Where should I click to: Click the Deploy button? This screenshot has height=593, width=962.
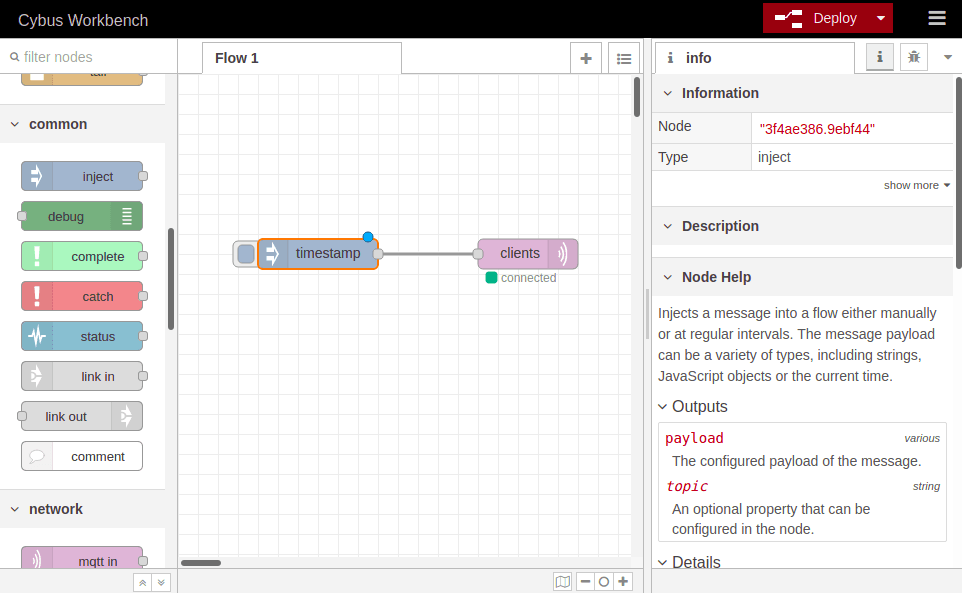(x=818, y=18)
